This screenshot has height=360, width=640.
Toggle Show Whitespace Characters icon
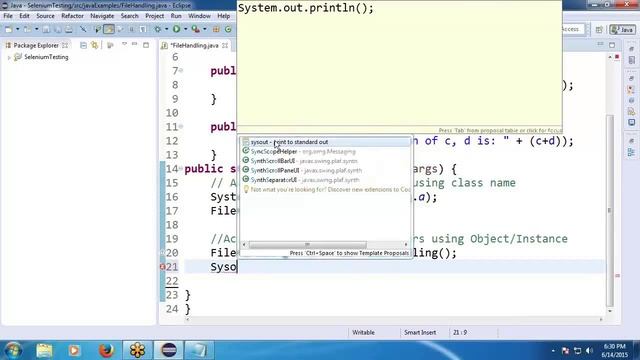pos(143,29)
